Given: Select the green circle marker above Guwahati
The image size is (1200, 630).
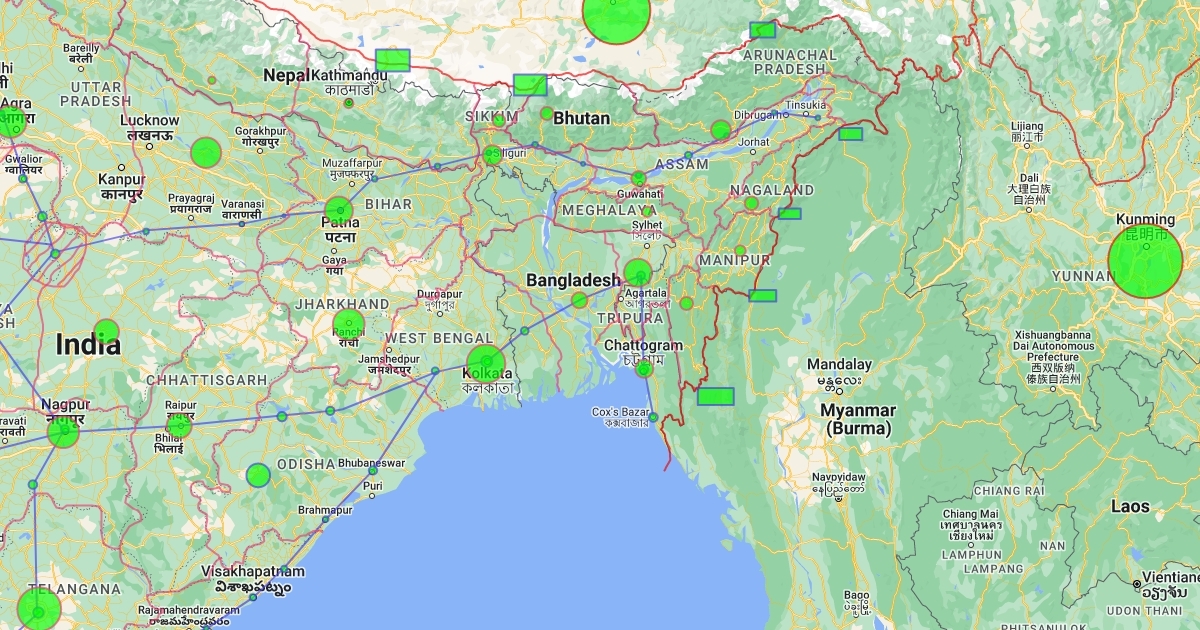Looking at the screenshot, I should [638, 178].
